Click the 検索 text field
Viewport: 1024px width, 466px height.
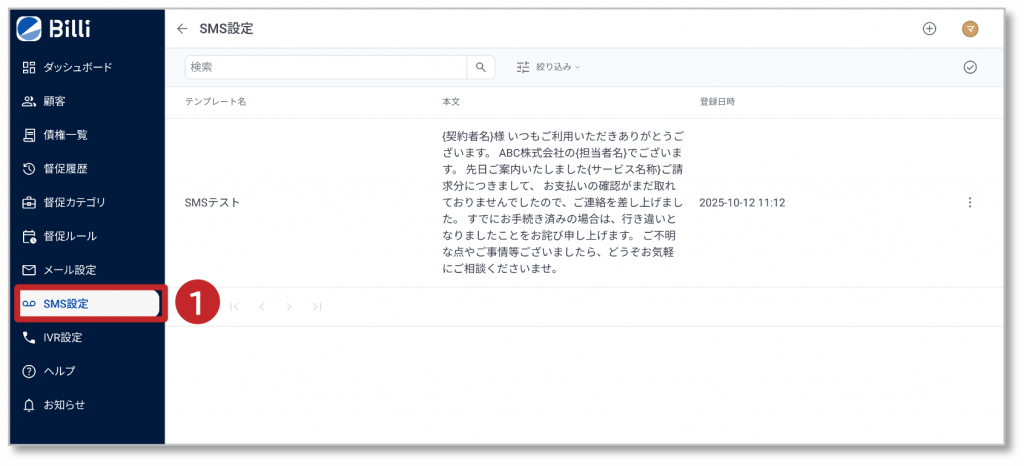pyautogui.click(x=325, y=67)
